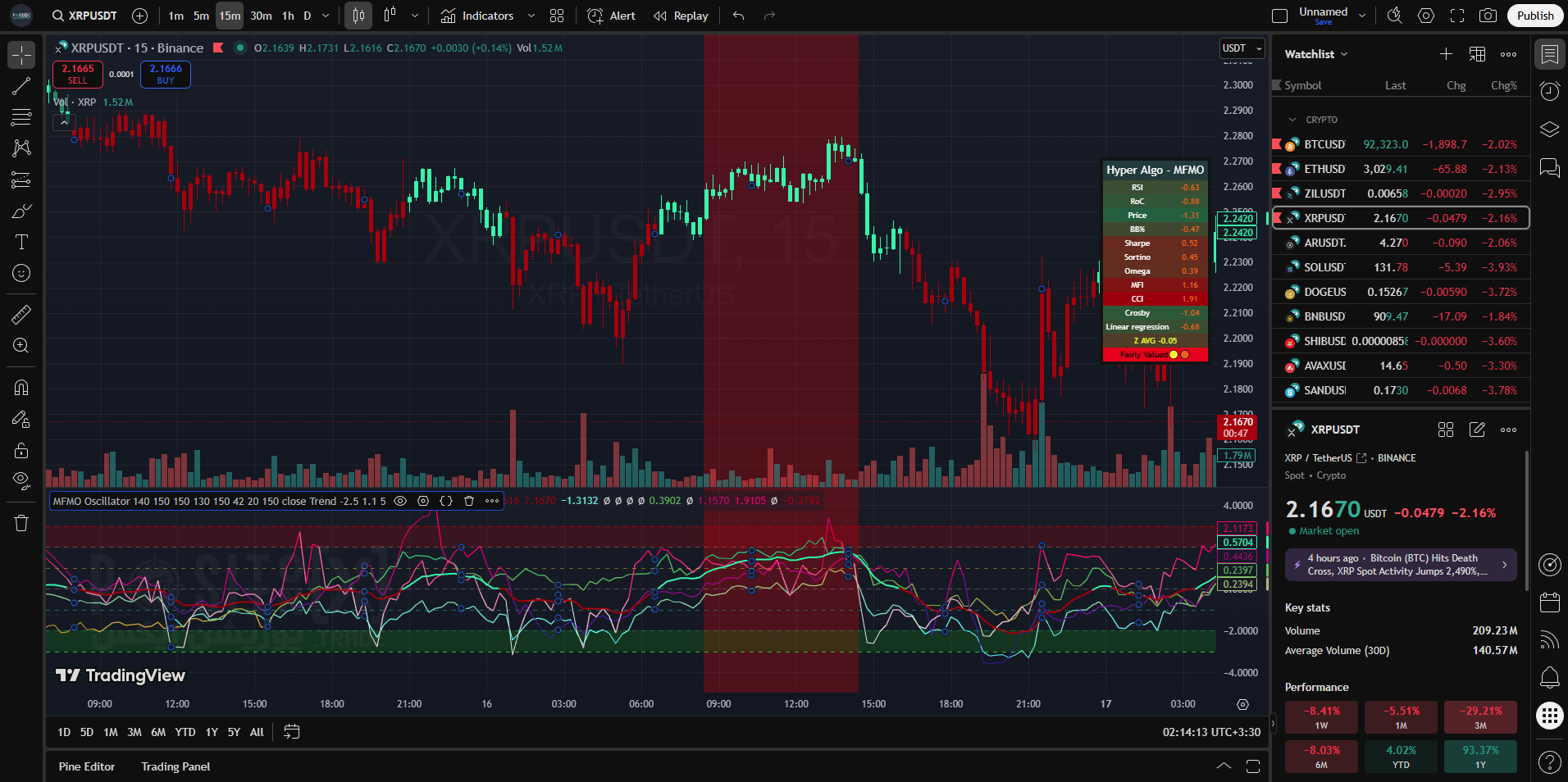The width and height of the screenshot is (1568, 782).
Task: Click the magnet mode icon
Action: point(21,388)
